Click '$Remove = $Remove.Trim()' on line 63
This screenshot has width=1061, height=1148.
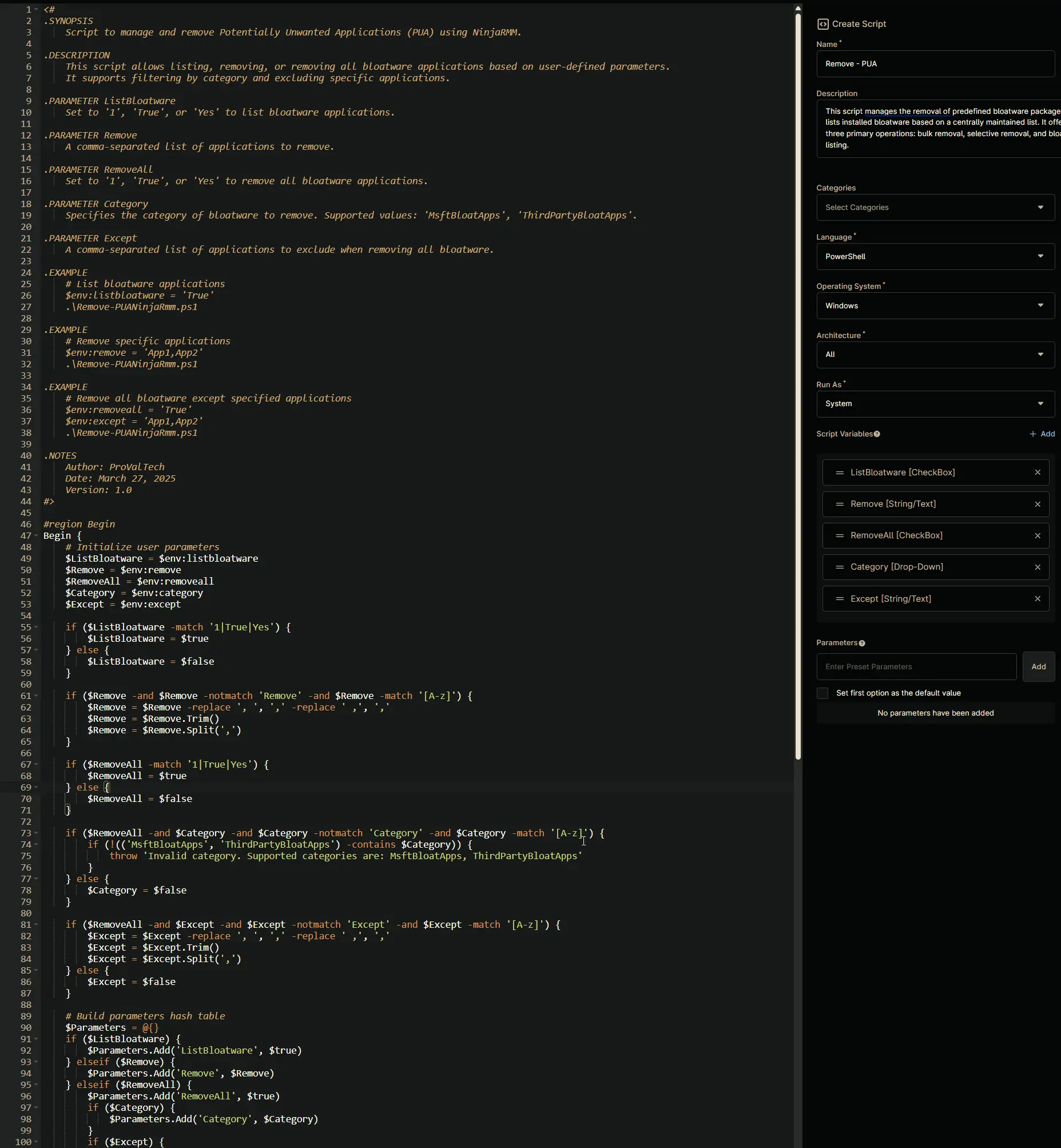(x=153, y=719)
